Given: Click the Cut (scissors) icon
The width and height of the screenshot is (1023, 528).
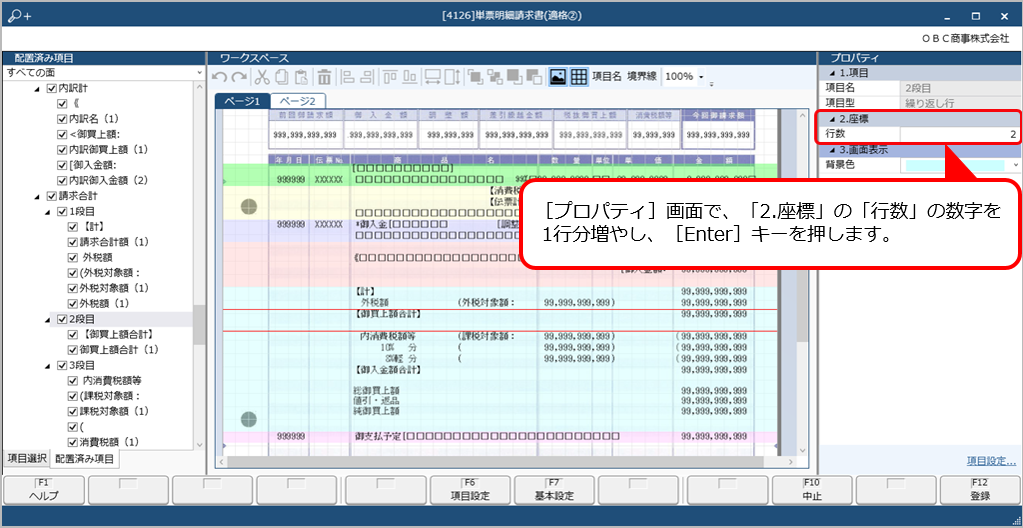Looking at the screenshot, I should 262,77.
